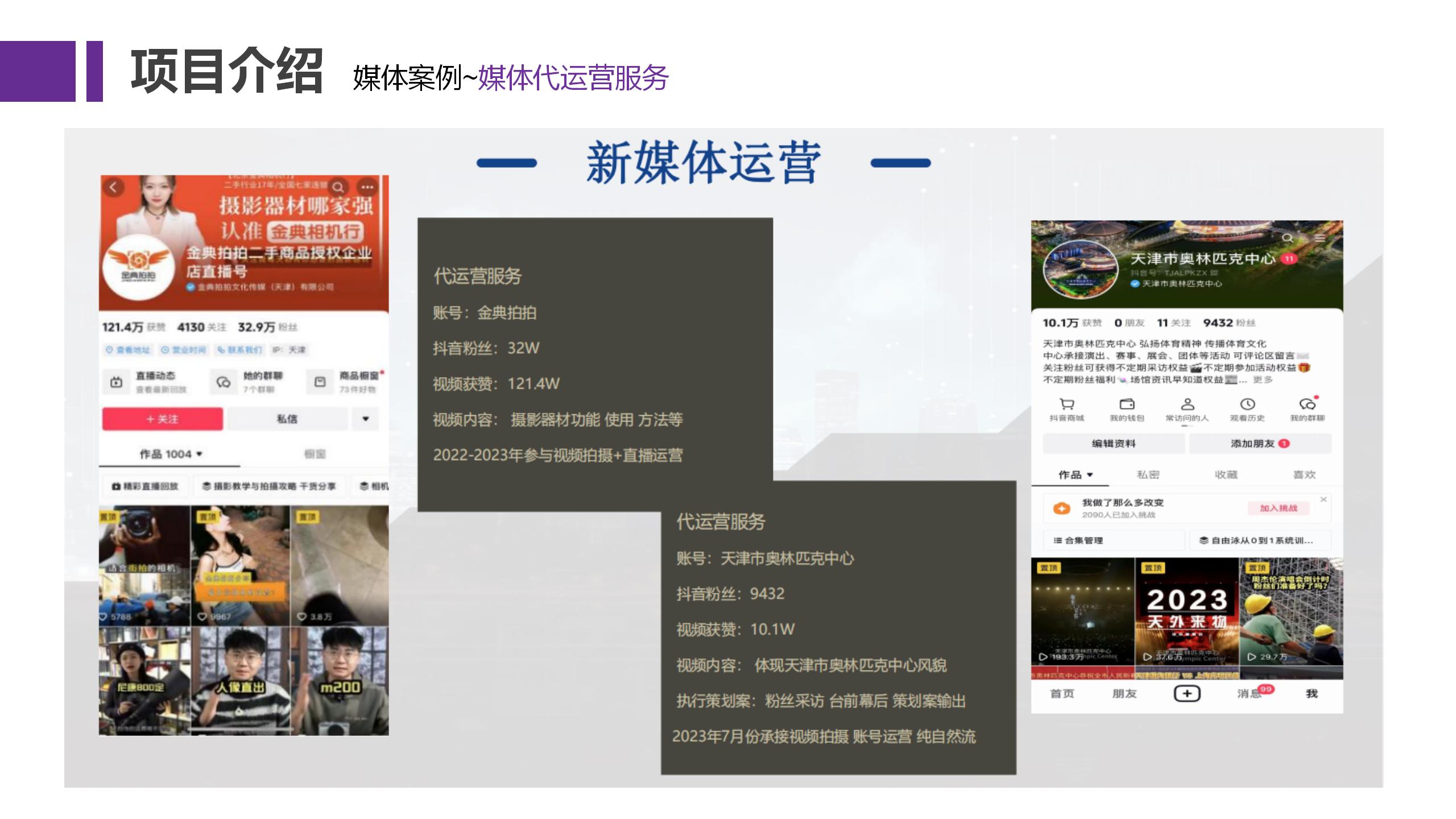Open the three-dot more menu on left profile
The image size is (1456, 819).
click(367, 187)
